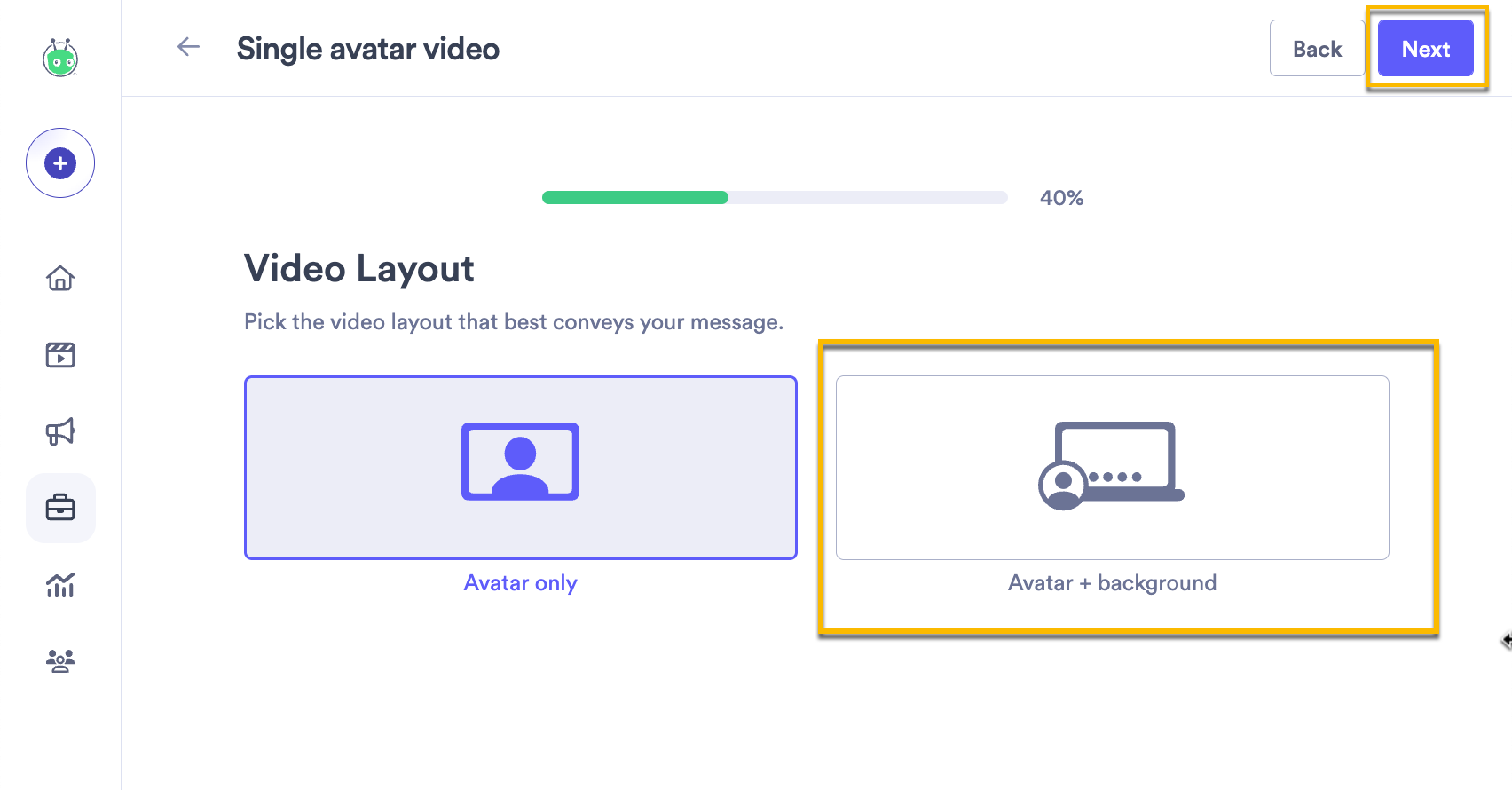Open the megaphone campaigns icon
1512x790 pixels.
[60, 431]
